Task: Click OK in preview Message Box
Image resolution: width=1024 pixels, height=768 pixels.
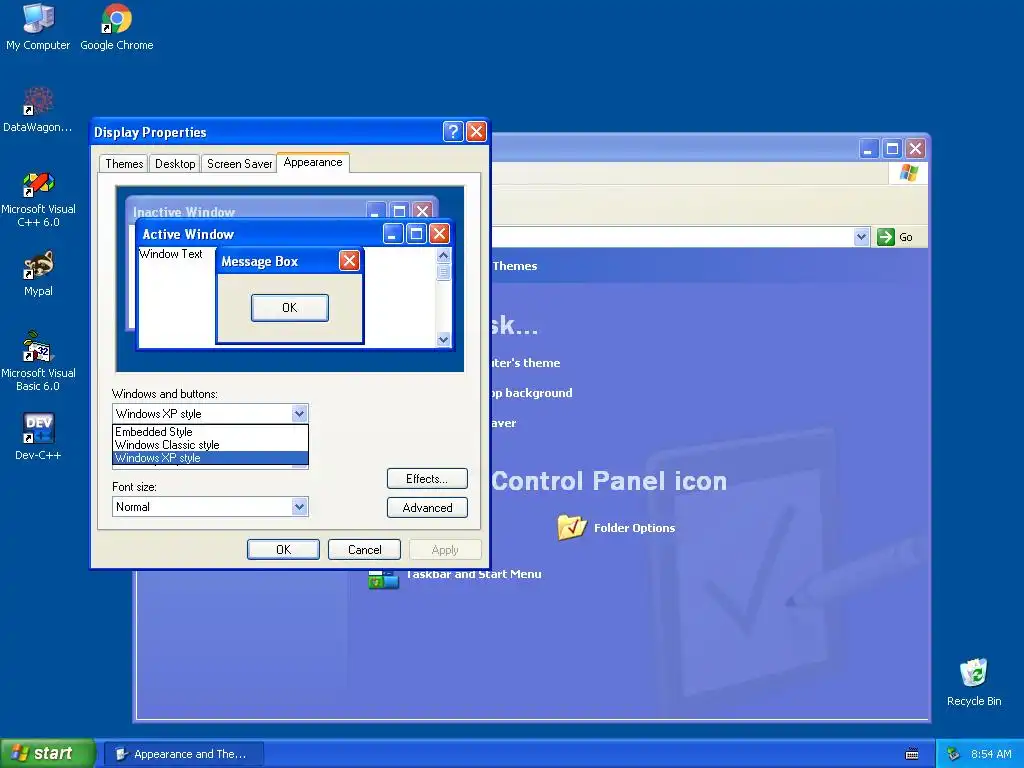Action: click(x=289, y=308)
